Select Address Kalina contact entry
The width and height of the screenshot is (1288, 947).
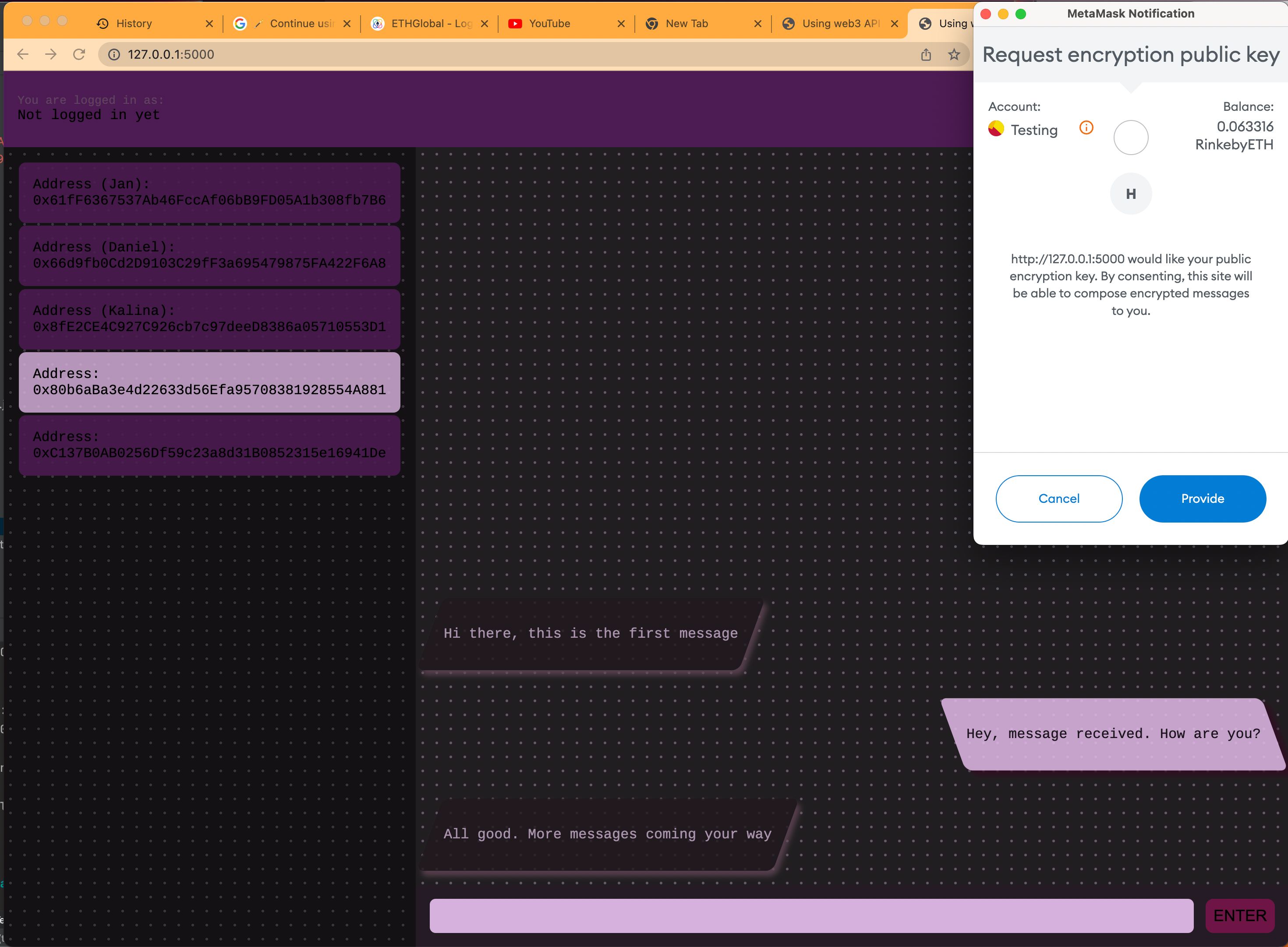210,319
